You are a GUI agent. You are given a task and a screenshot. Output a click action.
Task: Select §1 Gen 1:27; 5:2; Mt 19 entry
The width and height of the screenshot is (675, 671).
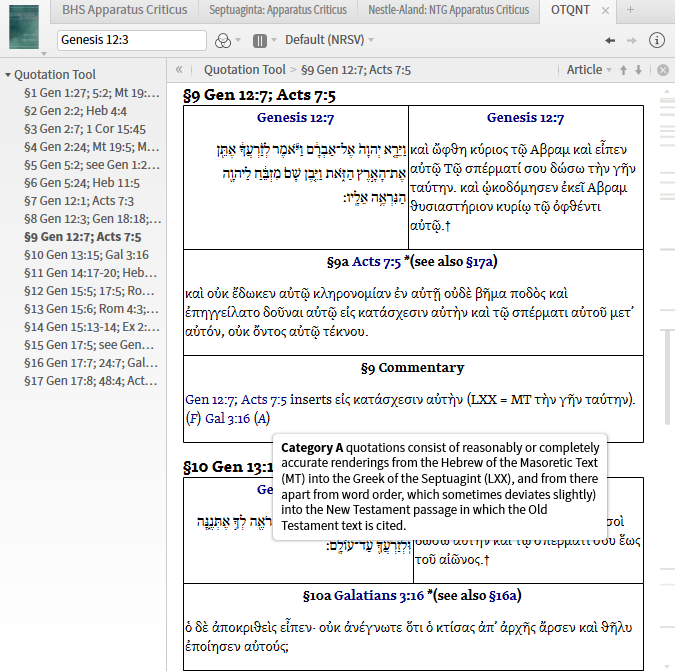click(x=92, y=93)
